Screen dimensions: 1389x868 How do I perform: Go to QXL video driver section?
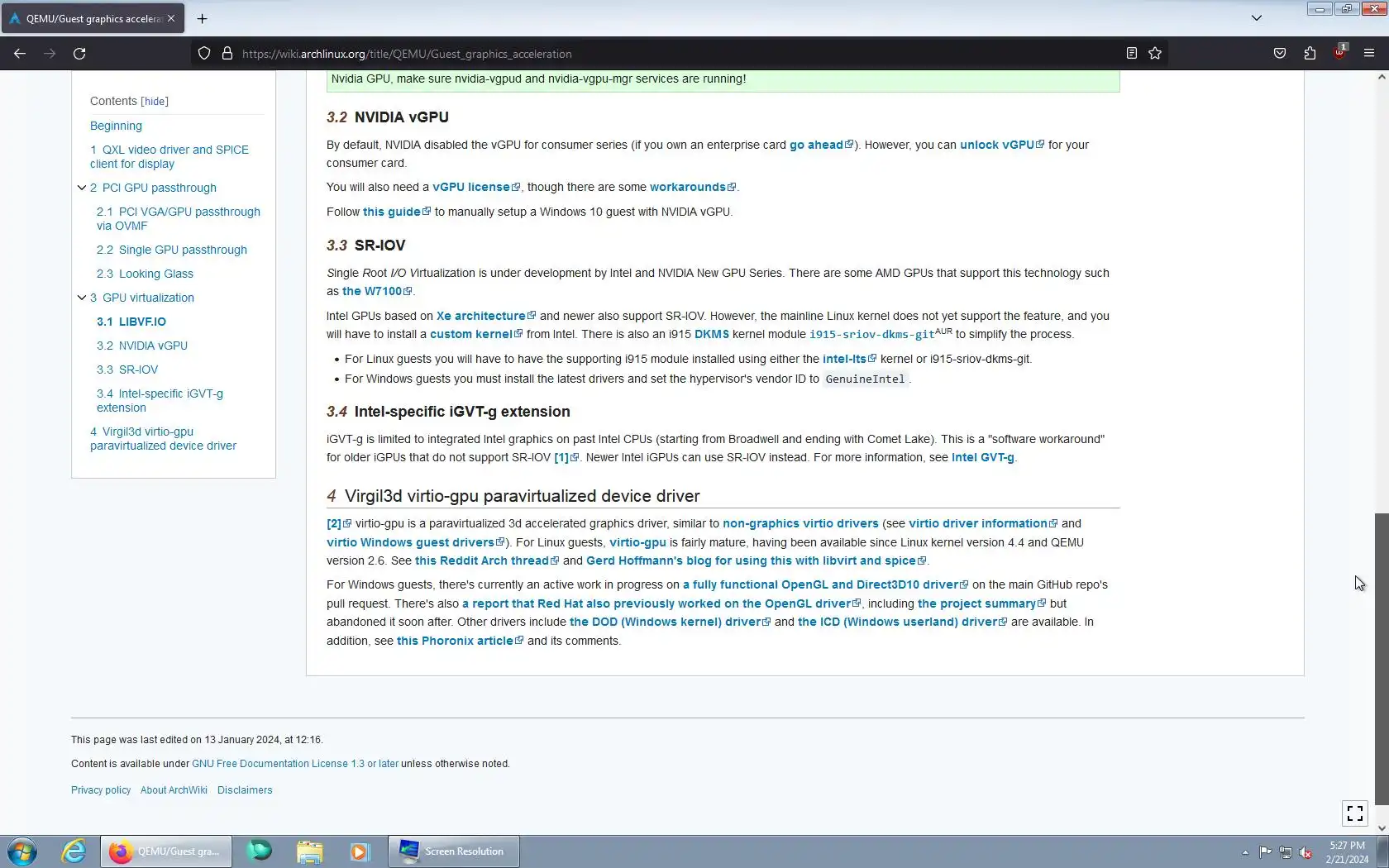pyautogui.click(x=169, y=156)
